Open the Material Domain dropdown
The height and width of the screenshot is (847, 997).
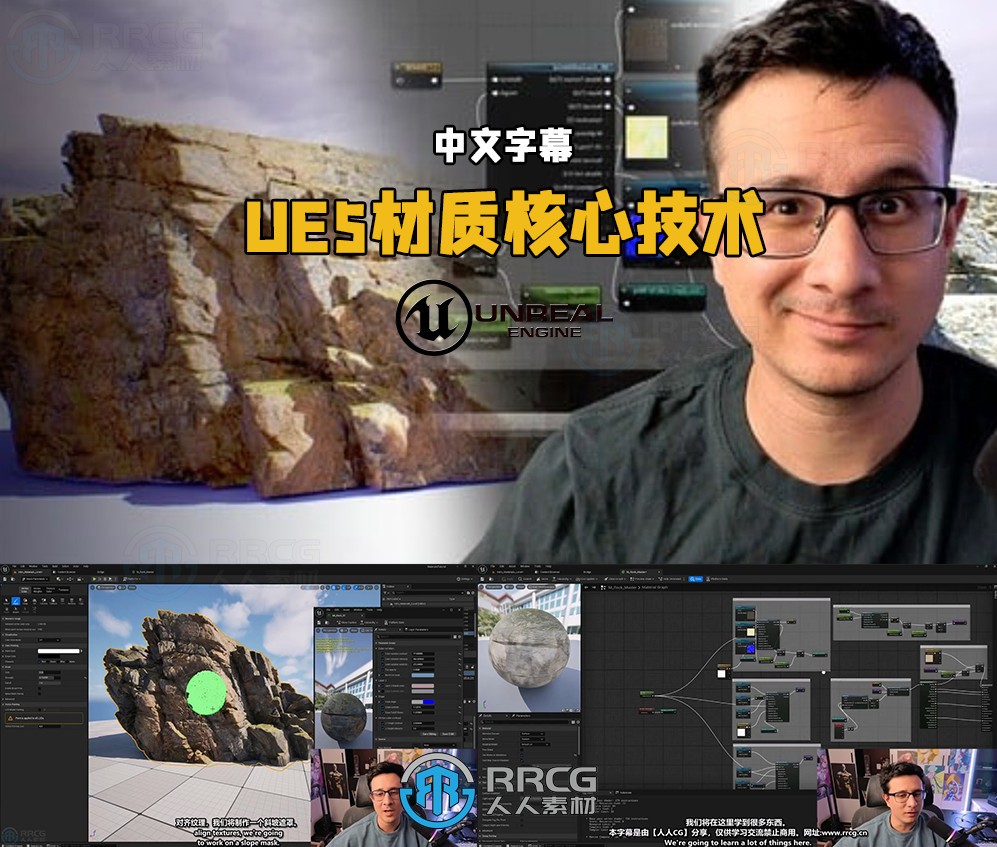pos(532,734)
